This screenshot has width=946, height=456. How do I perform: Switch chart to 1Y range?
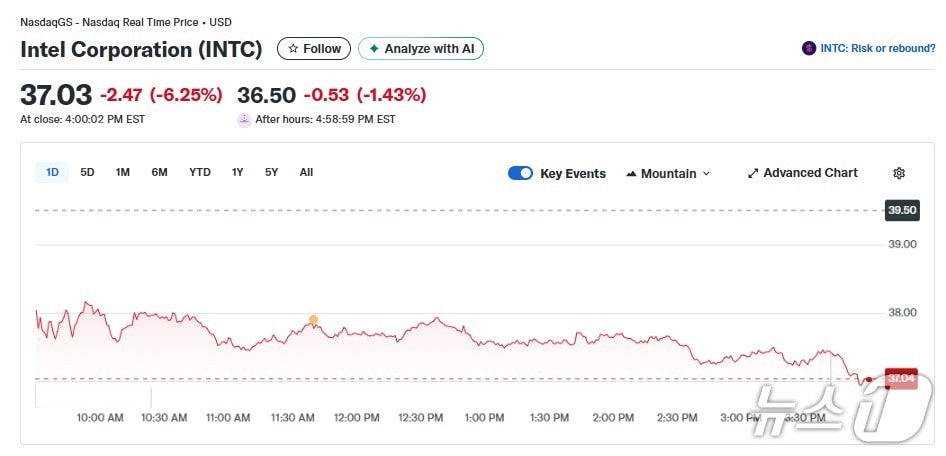click(x=237, y=172)
